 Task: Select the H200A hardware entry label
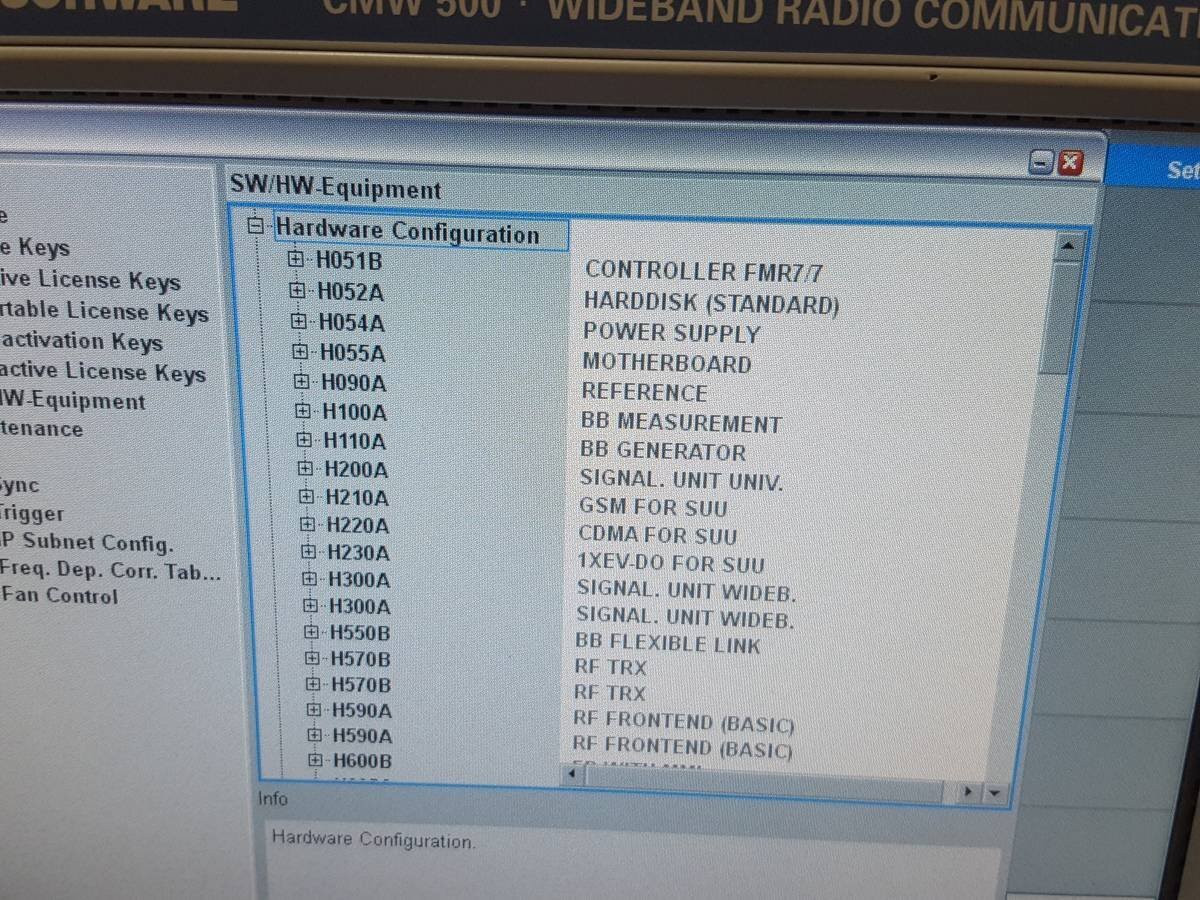coord(357,469)
